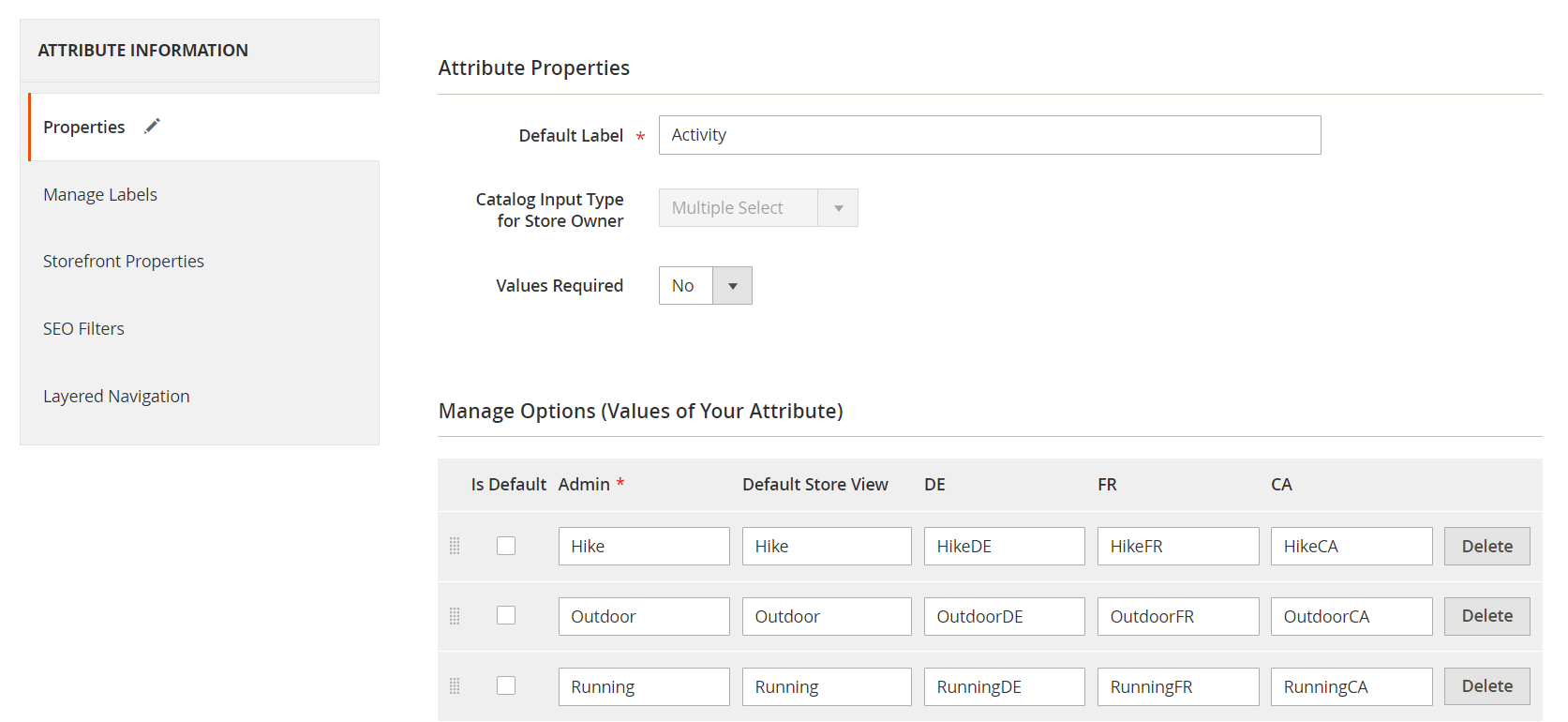Edit the HikeDE text field
1568x722 pixels.
[1004, 547]
